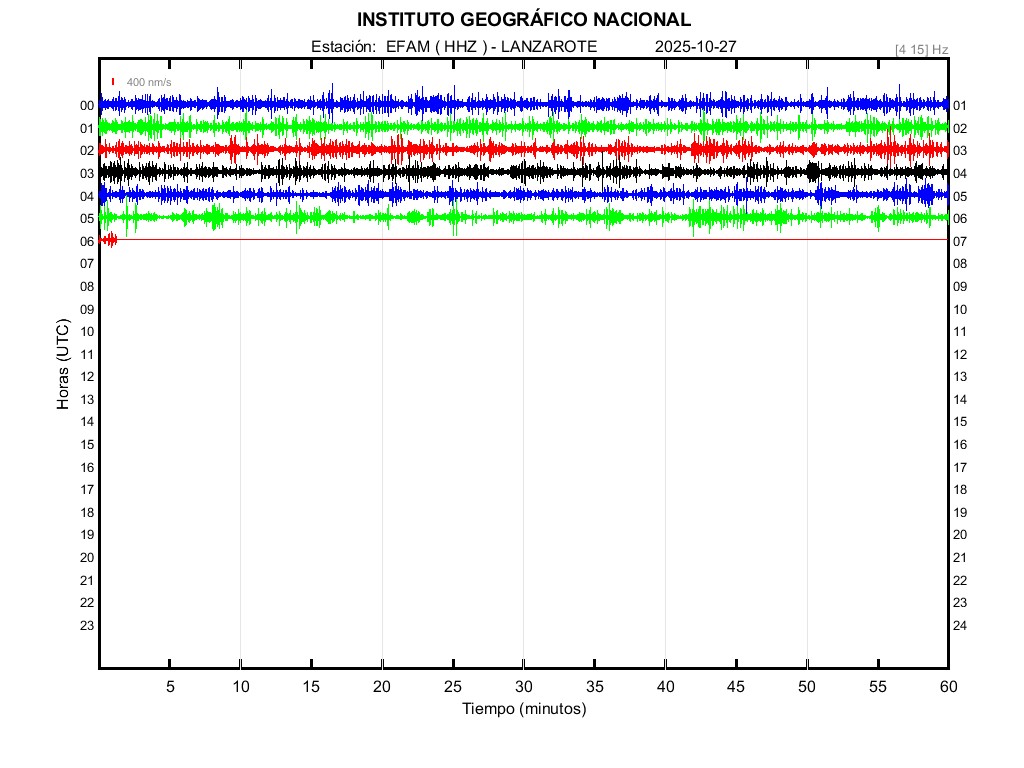Click the [4 15] Hz filter label
Screen dimensions: 1024x768
click(921, 49)
